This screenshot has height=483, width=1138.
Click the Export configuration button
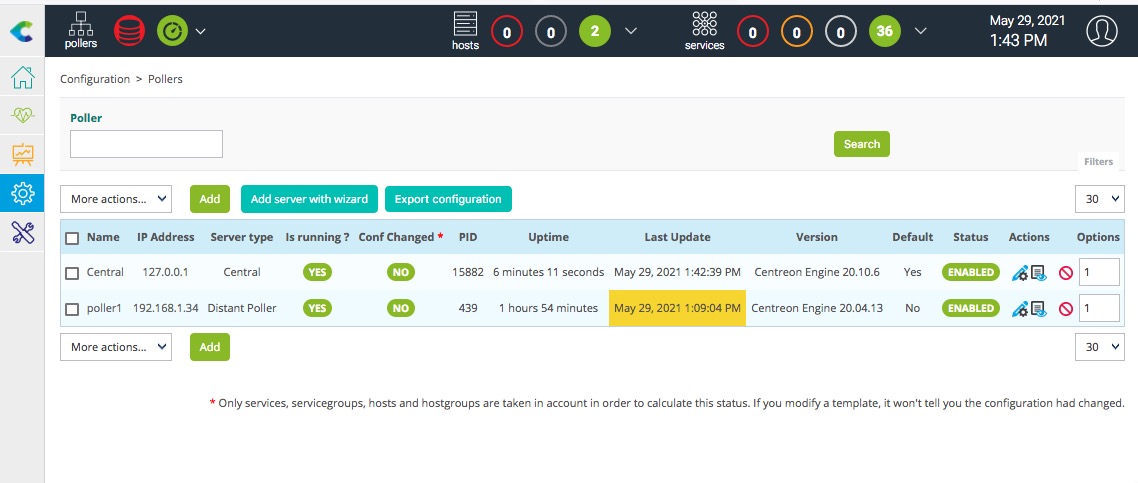[x=448, y=199]
